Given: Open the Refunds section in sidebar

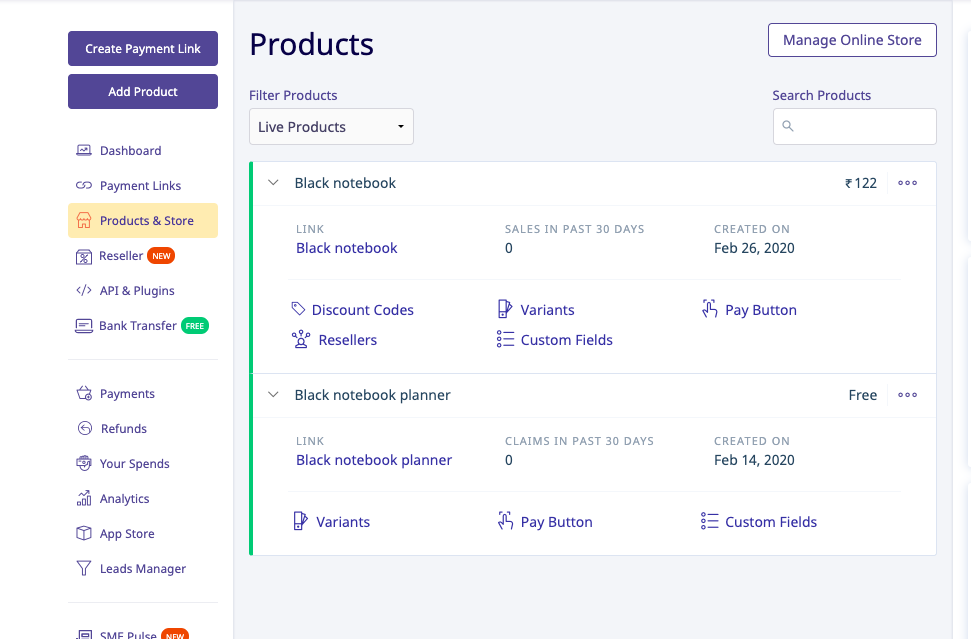Looking at the screenshot, I should pyautogui.click(x=123, y=429).
